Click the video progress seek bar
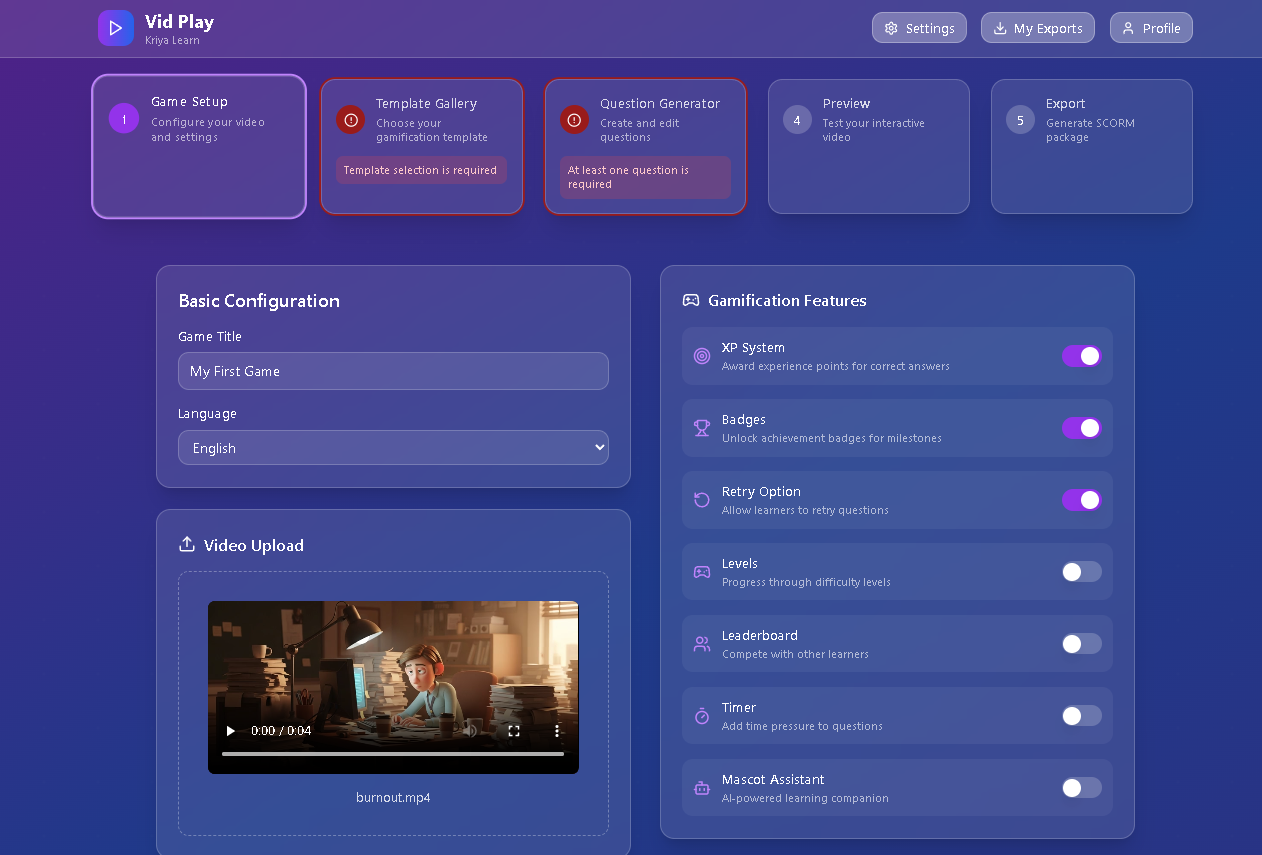The height and width of the screenshot is (855, 1262). 393,753
